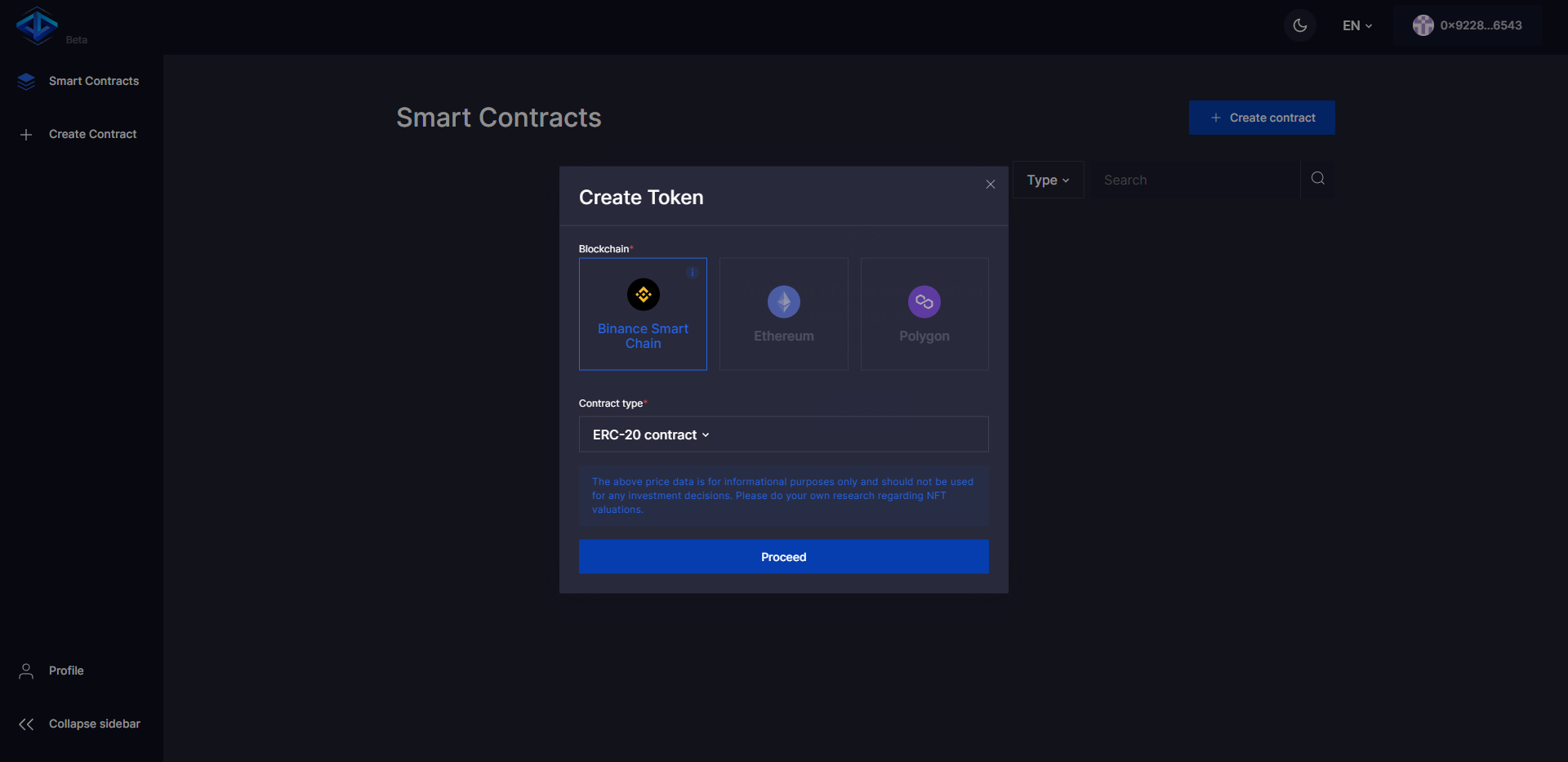Click info icon on Binance card
This screenshot has height=762, width=1568.
693,272
